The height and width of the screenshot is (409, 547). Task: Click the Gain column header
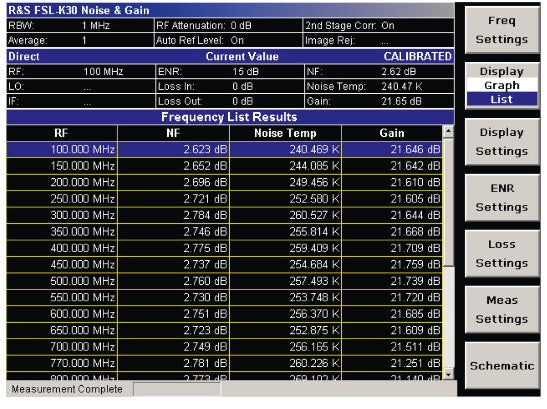pos(392,133)
